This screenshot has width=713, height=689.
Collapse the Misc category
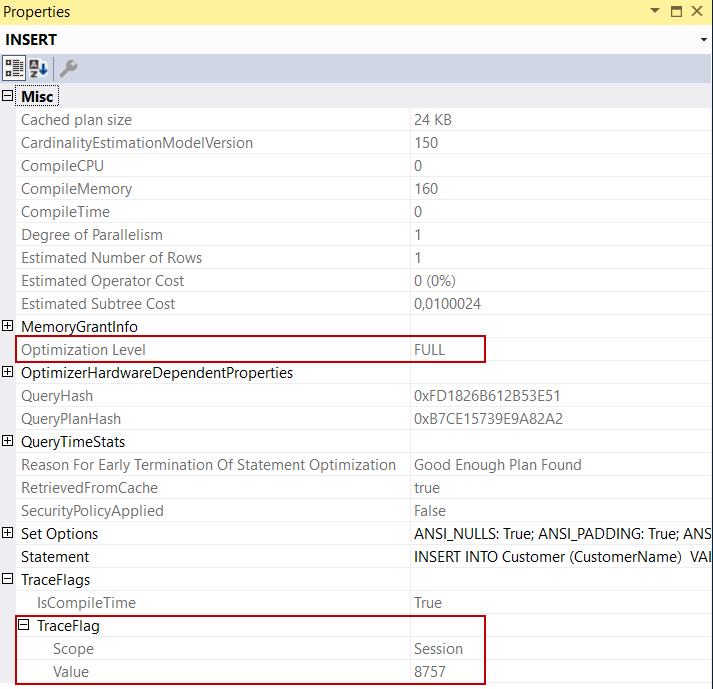coord(8,96)
